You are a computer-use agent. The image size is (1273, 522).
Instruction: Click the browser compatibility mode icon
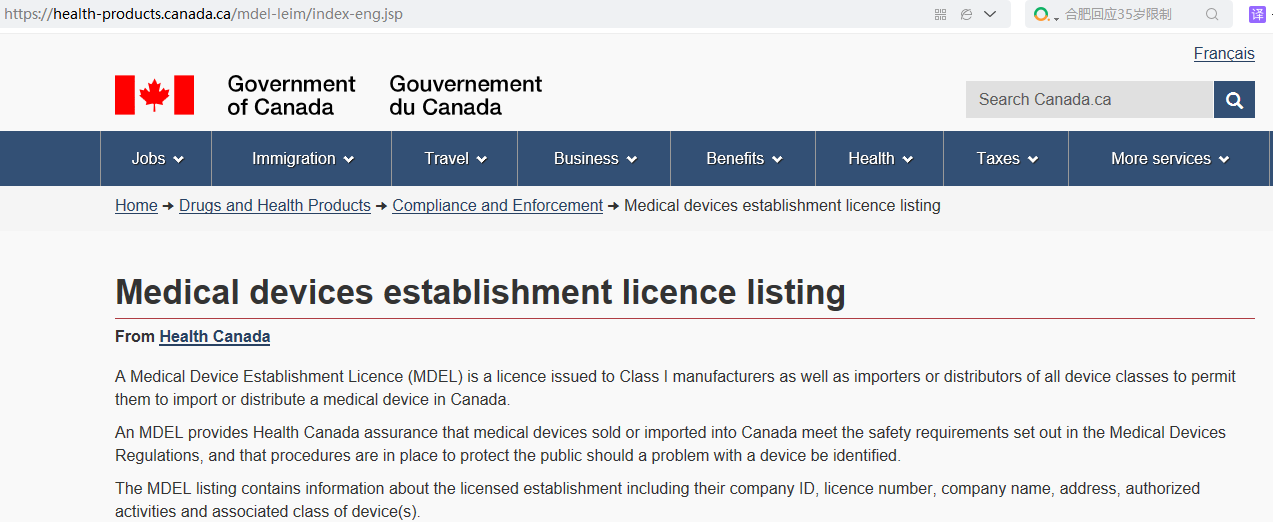[x=966, y=14]
